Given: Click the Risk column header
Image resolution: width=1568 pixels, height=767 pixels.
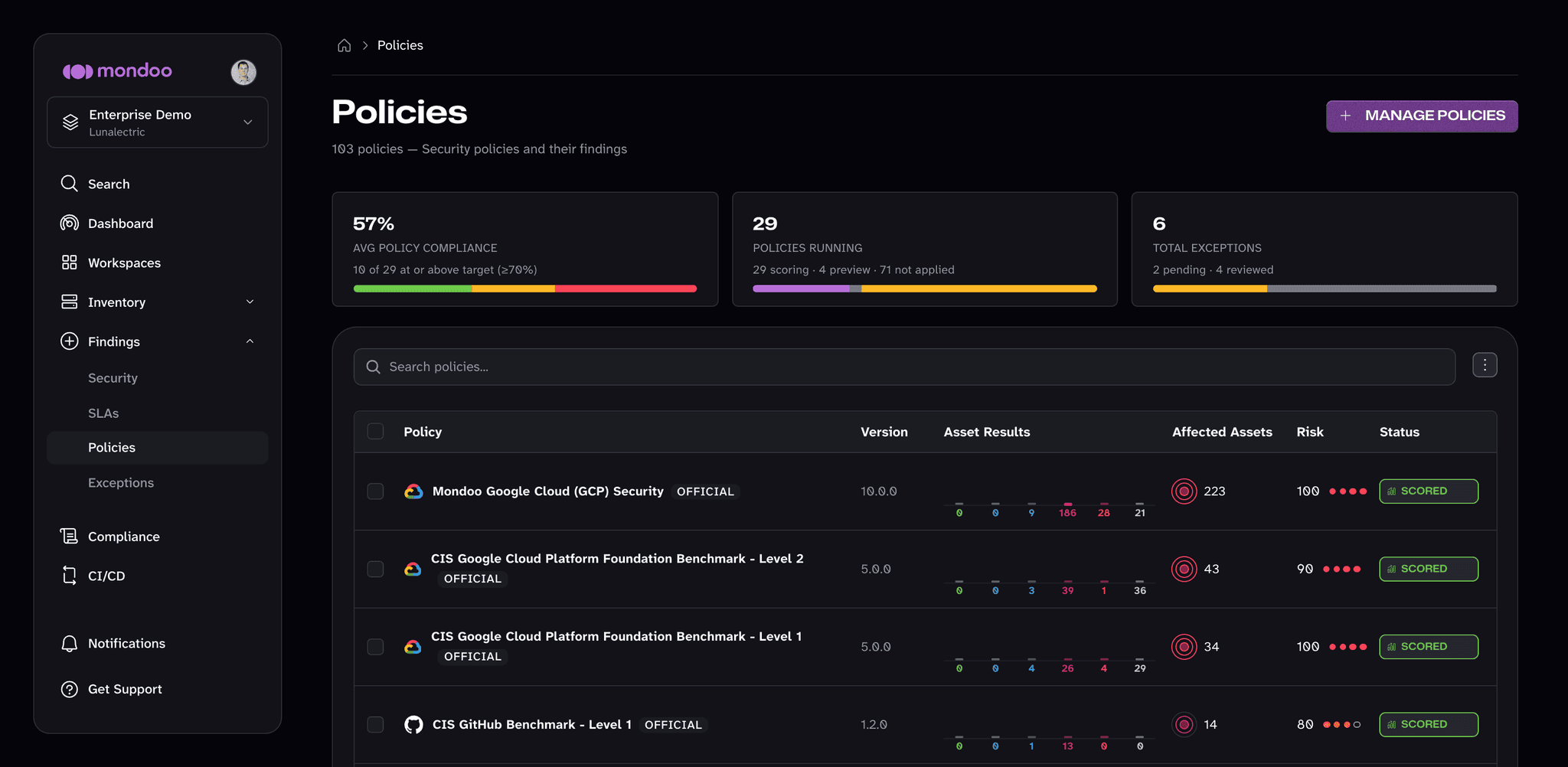Looking at the screenshot, I should point(1310,432).
